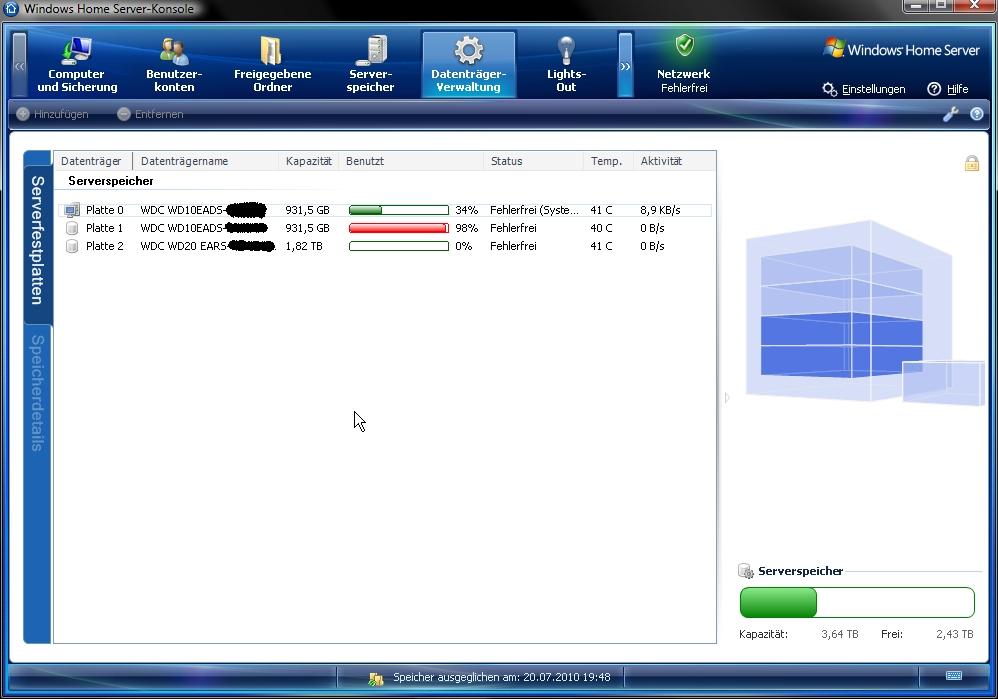Open the Computer und Sicherung tab
998x699 pixels.
pyautogui.click(x=77, y=65)
